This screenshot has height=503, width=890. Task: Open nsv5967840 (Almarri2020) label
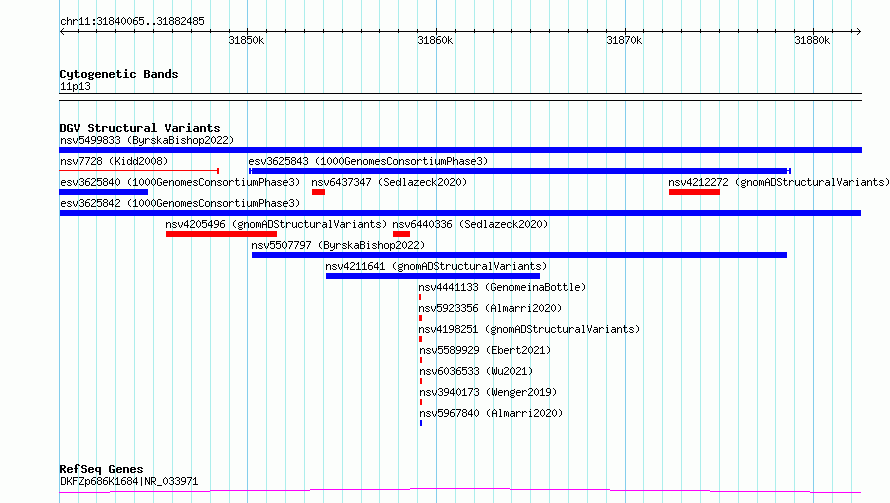[490, 413]
